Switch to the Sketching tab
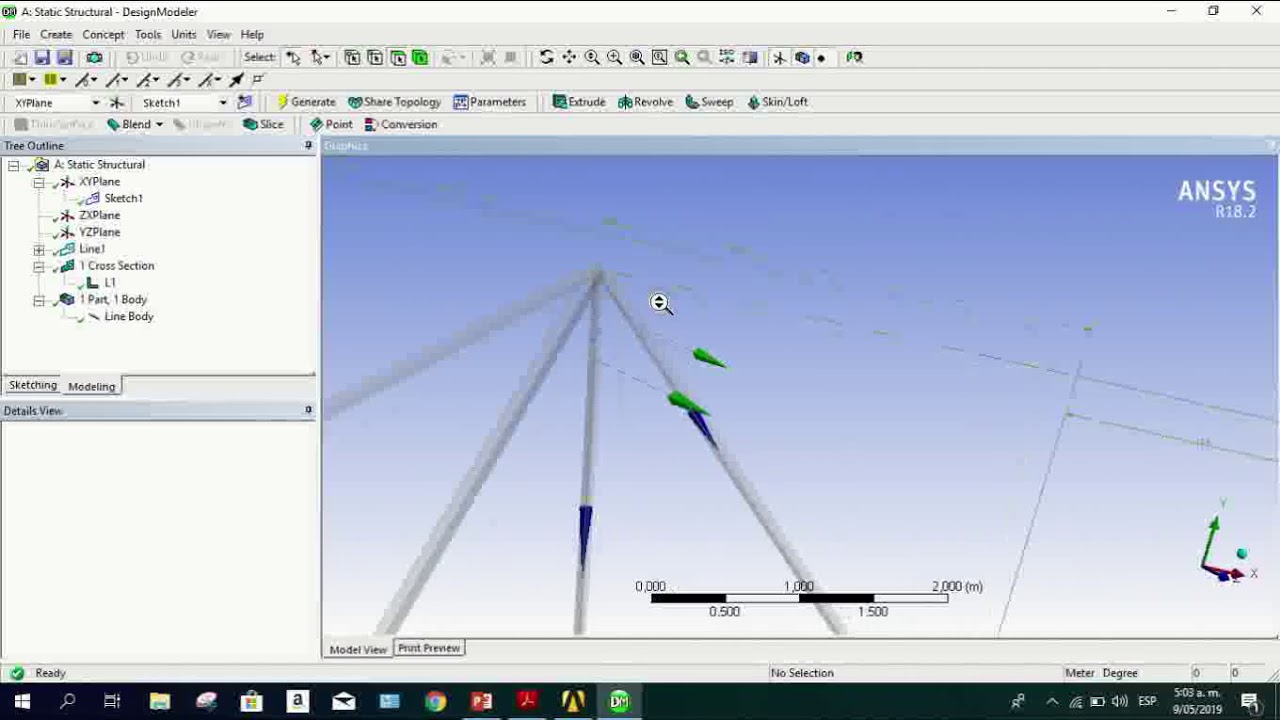1280x720 pixels. 33,385
